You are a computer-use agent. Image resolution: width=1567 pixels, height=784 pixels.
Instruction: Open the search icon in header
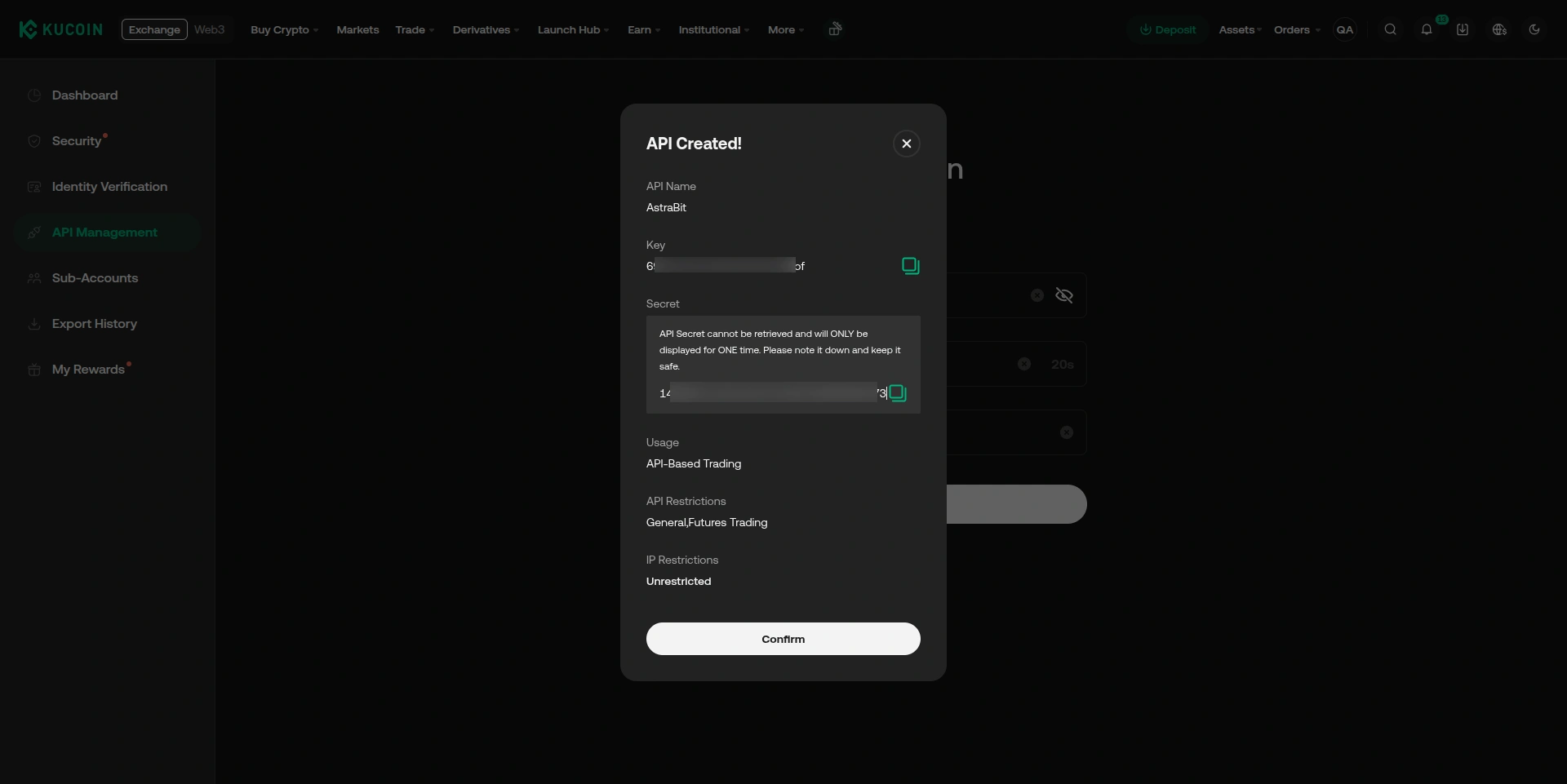coord(1391,29)
